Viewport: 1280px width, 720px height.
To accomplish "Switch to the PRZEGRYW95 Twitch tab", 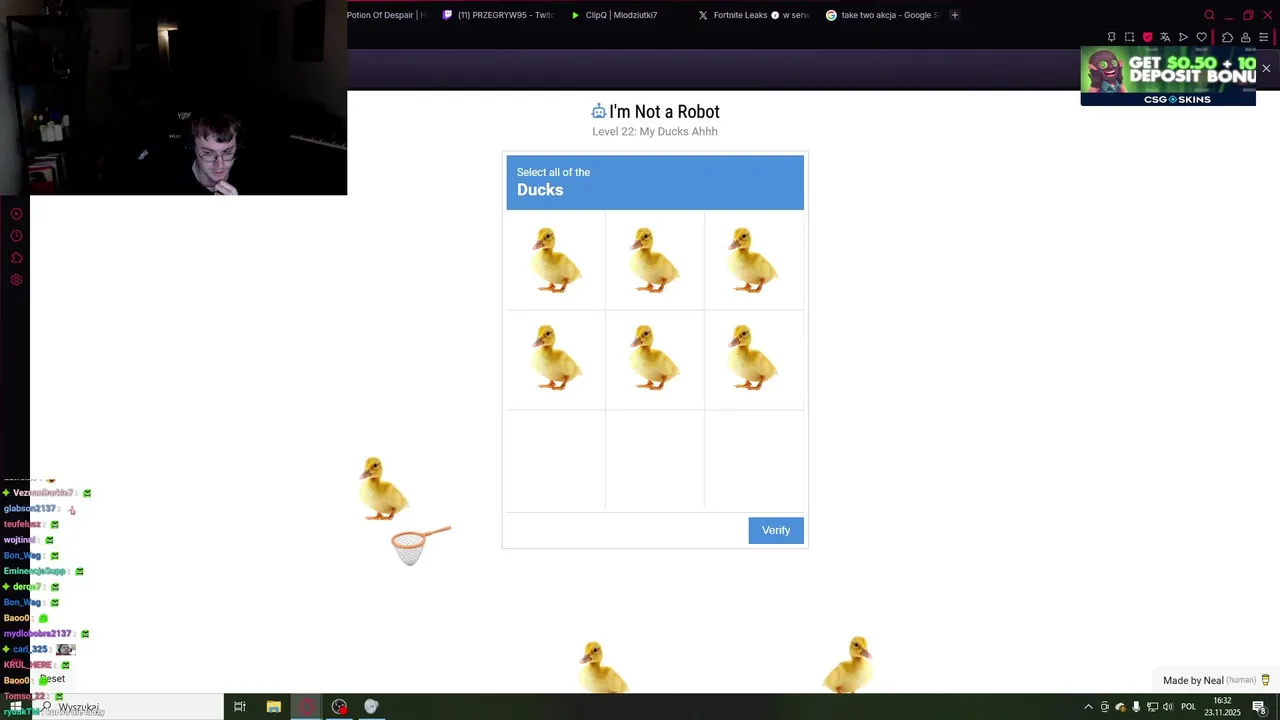I will pyautogui.click(x=498, y=15).
